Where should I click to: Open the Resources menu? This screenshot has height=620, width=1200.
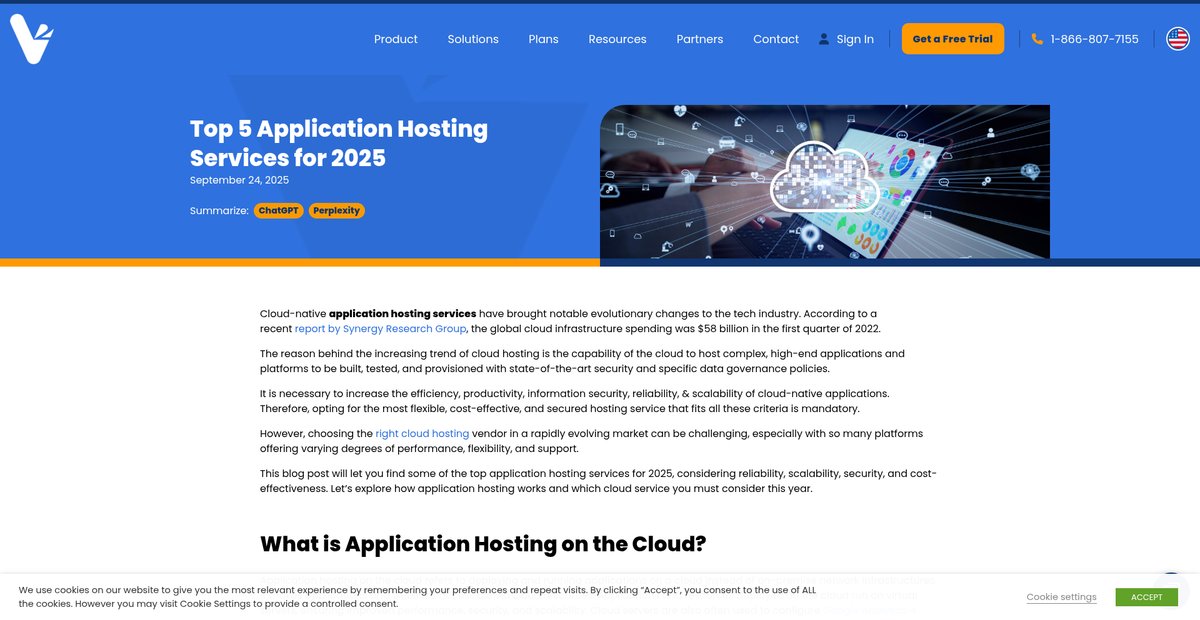point(617,39)
